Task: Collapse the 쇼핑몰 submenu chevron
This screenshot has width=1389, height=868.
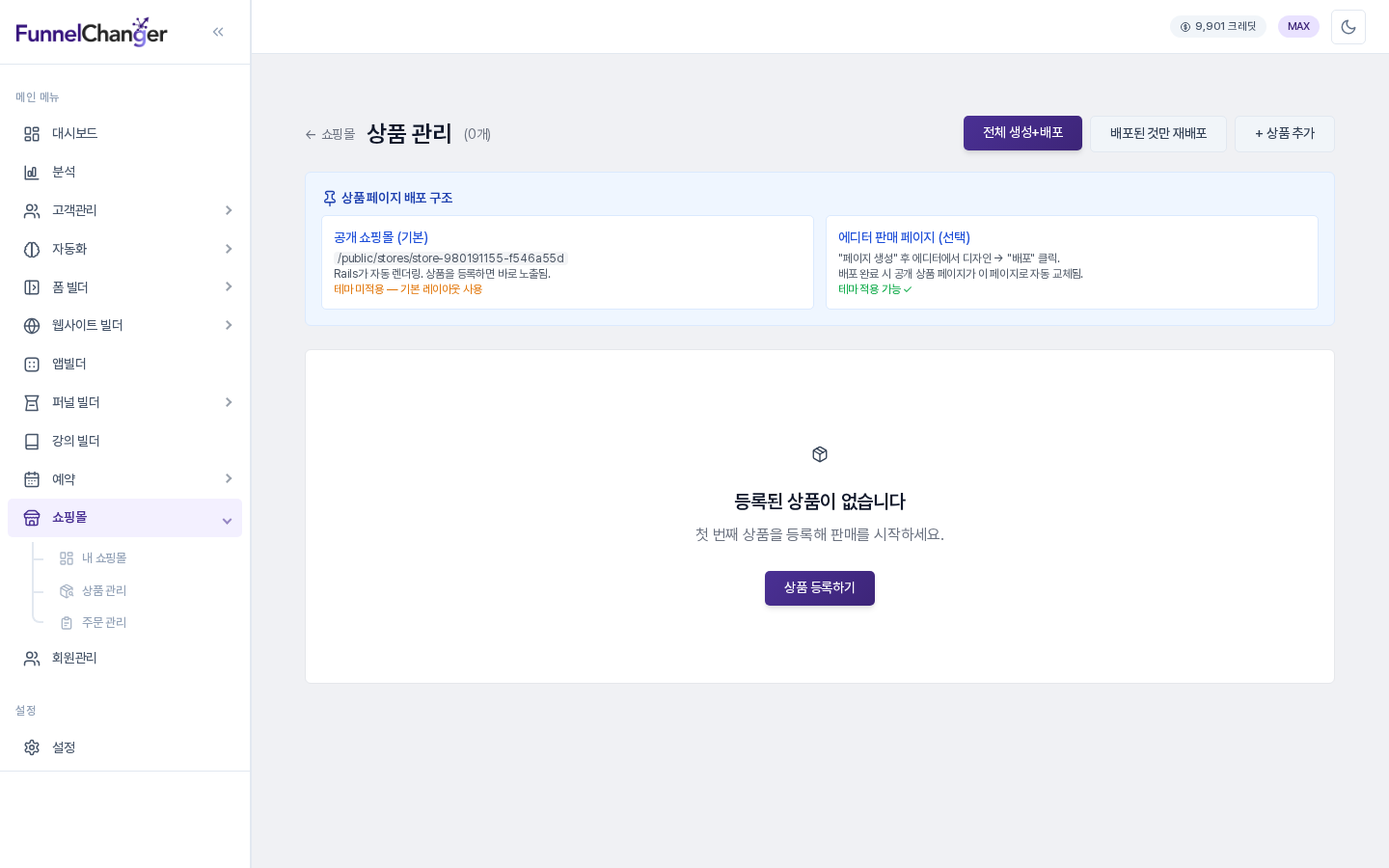Action: [227, 521]
